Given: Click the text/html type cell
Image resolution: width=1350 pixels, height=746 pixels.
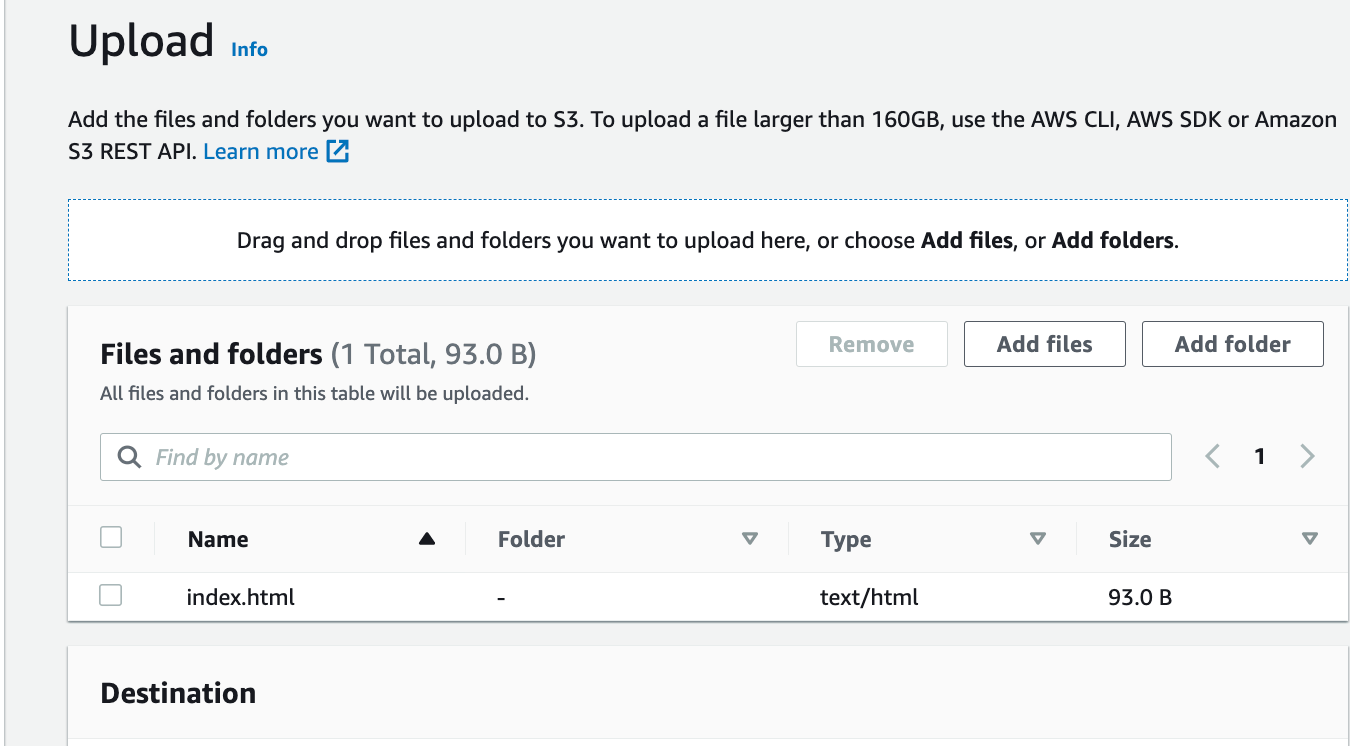Looking at the screenshot, I should (x=870, y=598).
